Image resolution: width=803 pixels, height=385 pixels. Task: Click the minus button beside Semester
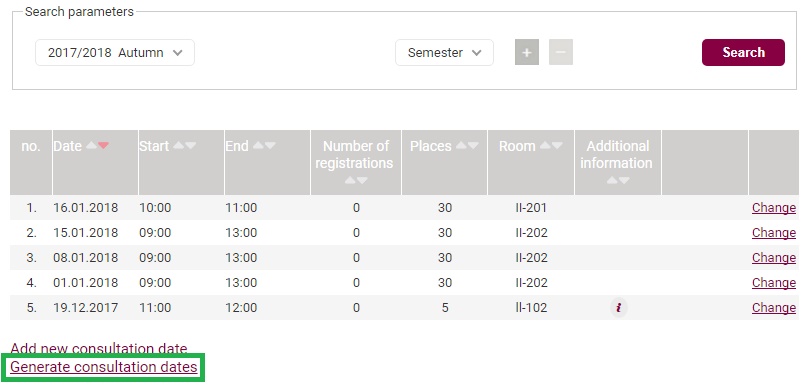point(561,52)
